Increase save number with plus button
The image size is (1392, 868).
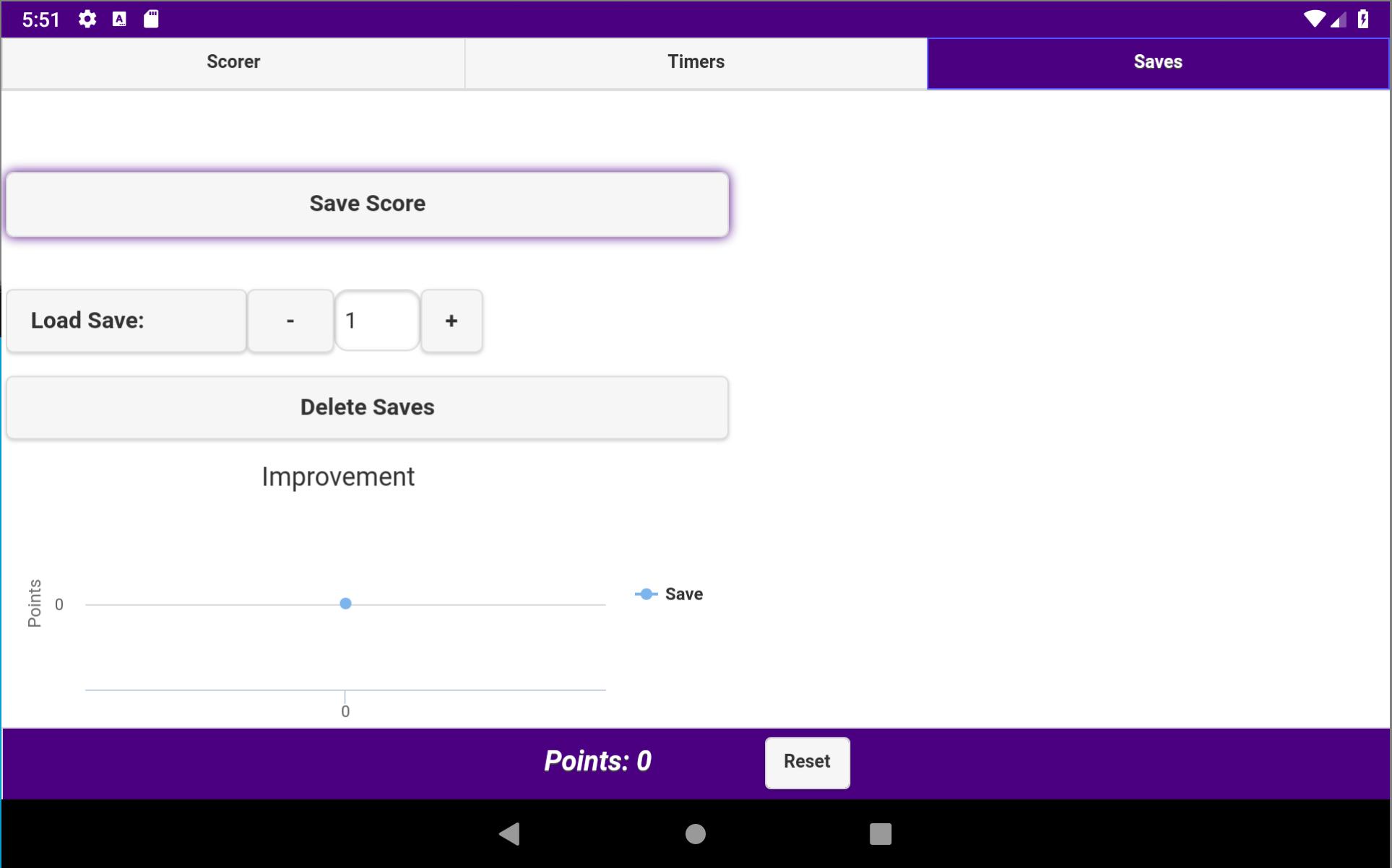(451, 321)
